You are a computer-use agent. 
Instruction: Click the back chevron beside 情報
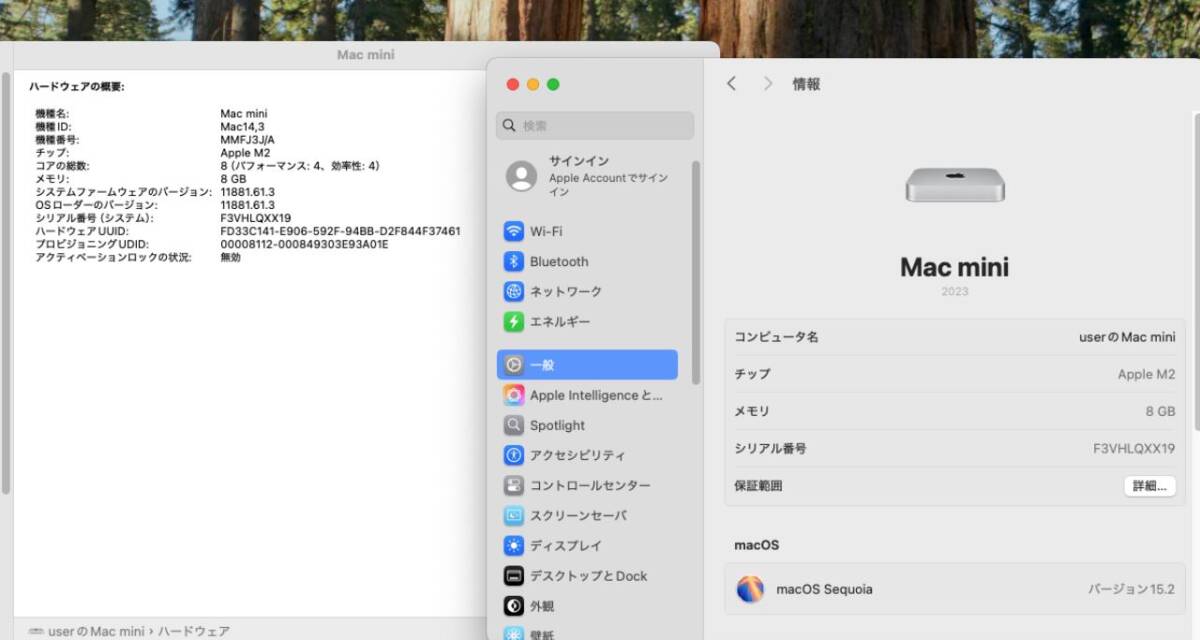(x=731, y=84)
